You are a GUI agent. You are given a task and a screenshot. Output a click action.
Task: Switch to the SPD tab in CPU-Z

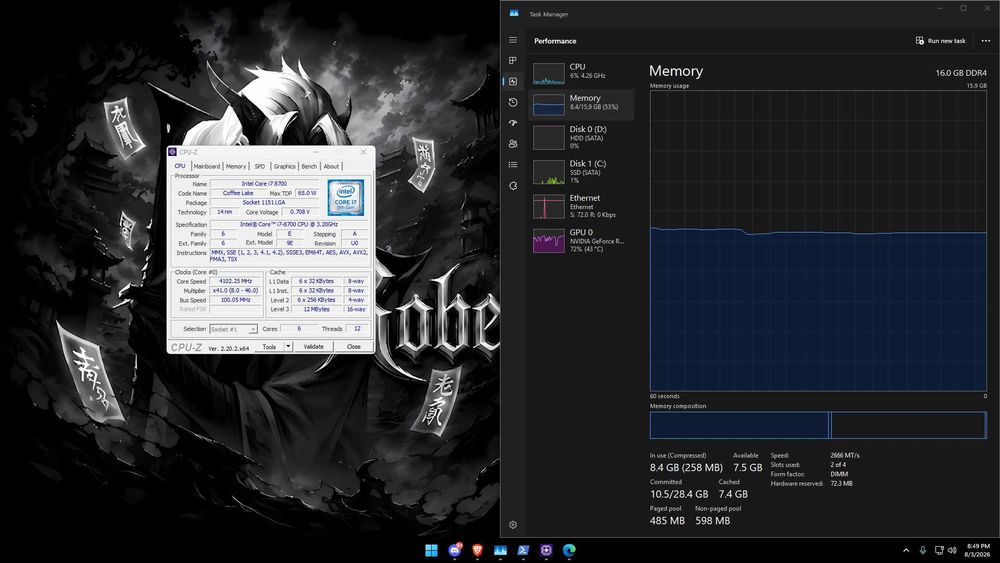click(260, 166)
